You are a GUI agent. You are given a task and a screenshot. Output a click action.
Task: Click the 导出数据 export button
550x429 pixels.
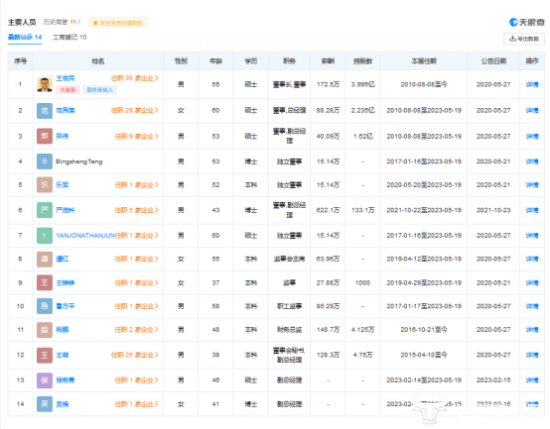pos(524,39)
